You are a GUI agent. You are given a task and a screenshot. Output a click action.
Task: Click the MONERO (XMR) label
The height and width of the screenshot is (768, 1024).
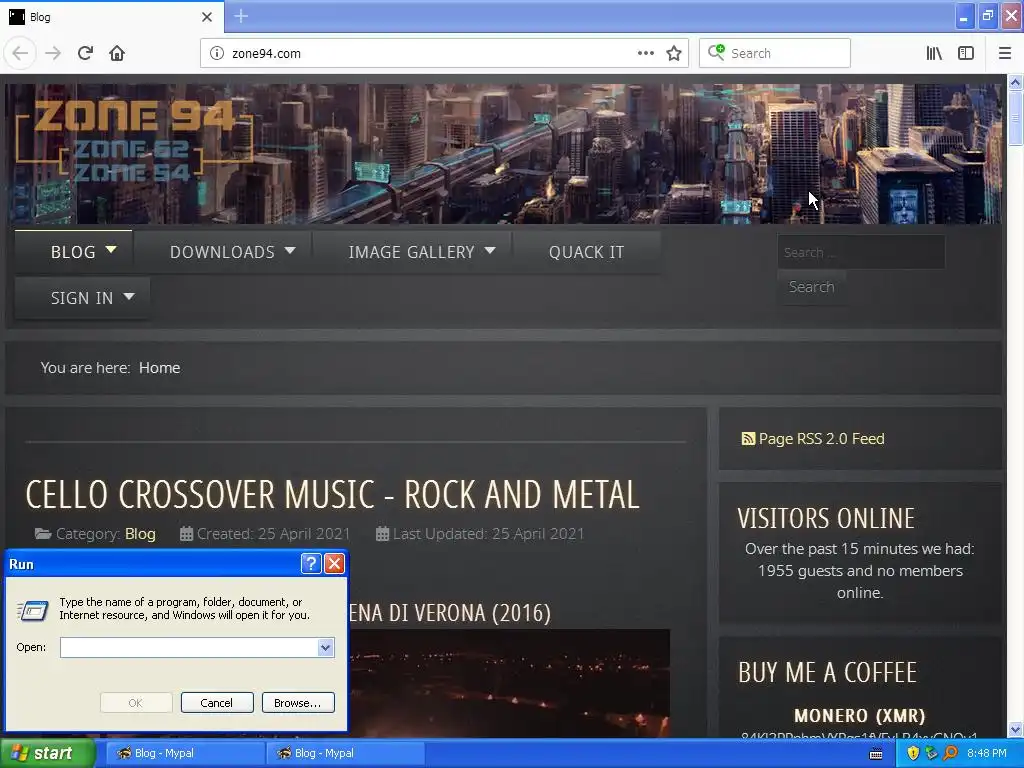859,716
